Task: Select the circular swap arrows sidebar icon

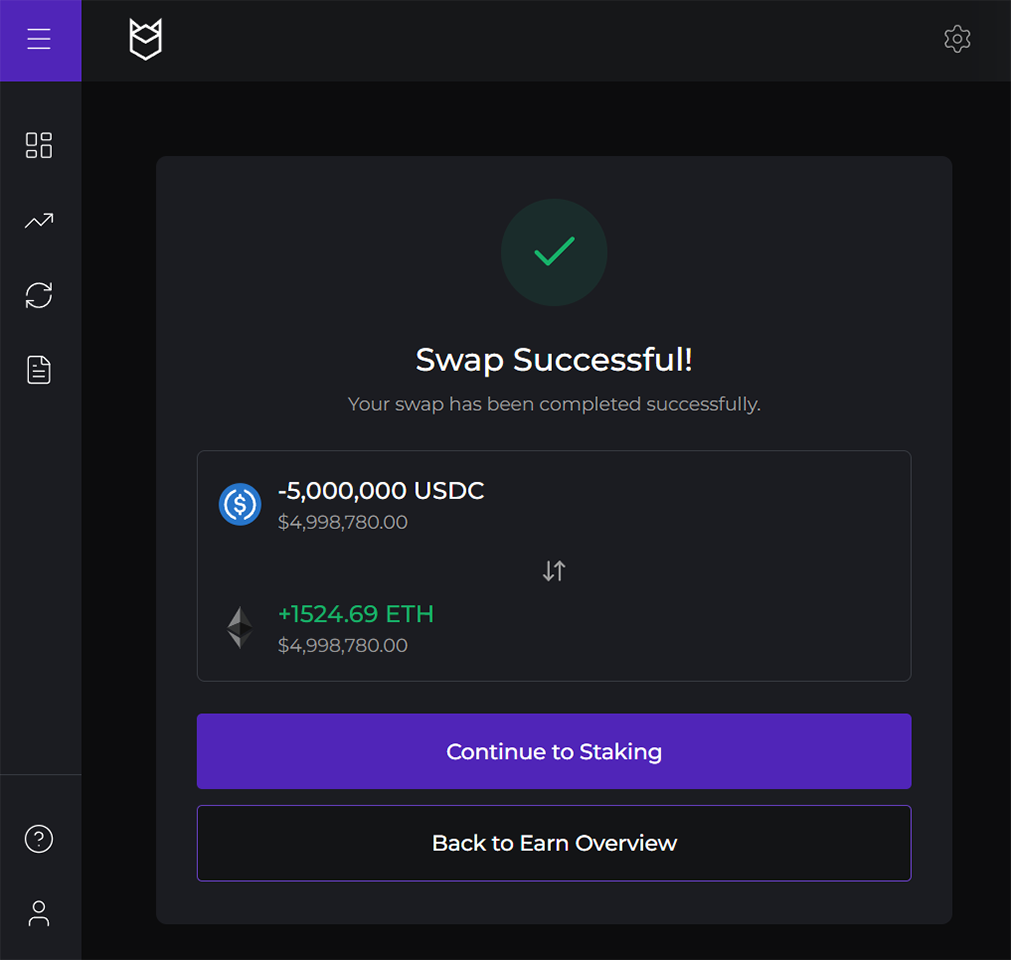Action: [39, 295]
